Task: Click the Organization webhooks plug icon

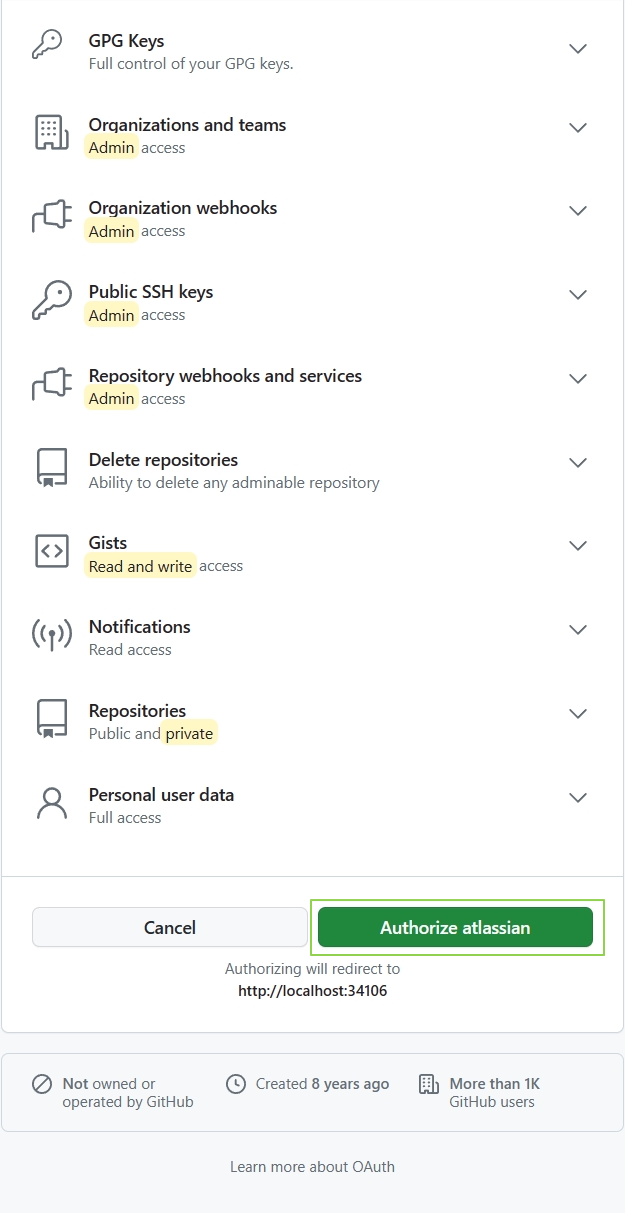Action: pos(51,217)
